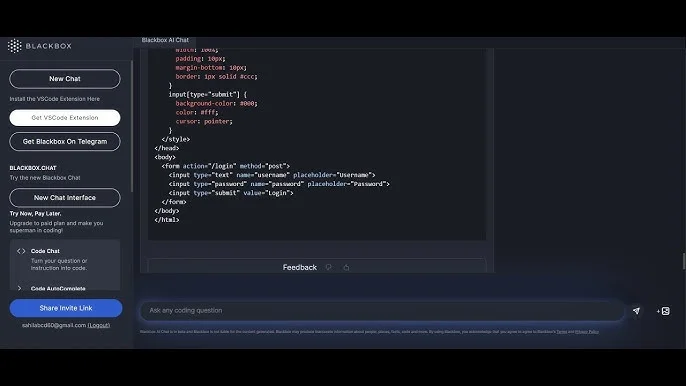Screen dimensions: 686x386
Task: Click the '<body>' opening tag line
Action: tap(165, 157)
